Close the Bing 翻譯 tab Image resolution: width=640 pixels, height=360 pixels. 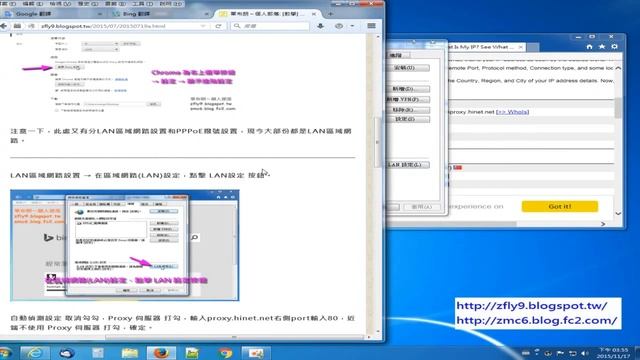tap(207, 14)
